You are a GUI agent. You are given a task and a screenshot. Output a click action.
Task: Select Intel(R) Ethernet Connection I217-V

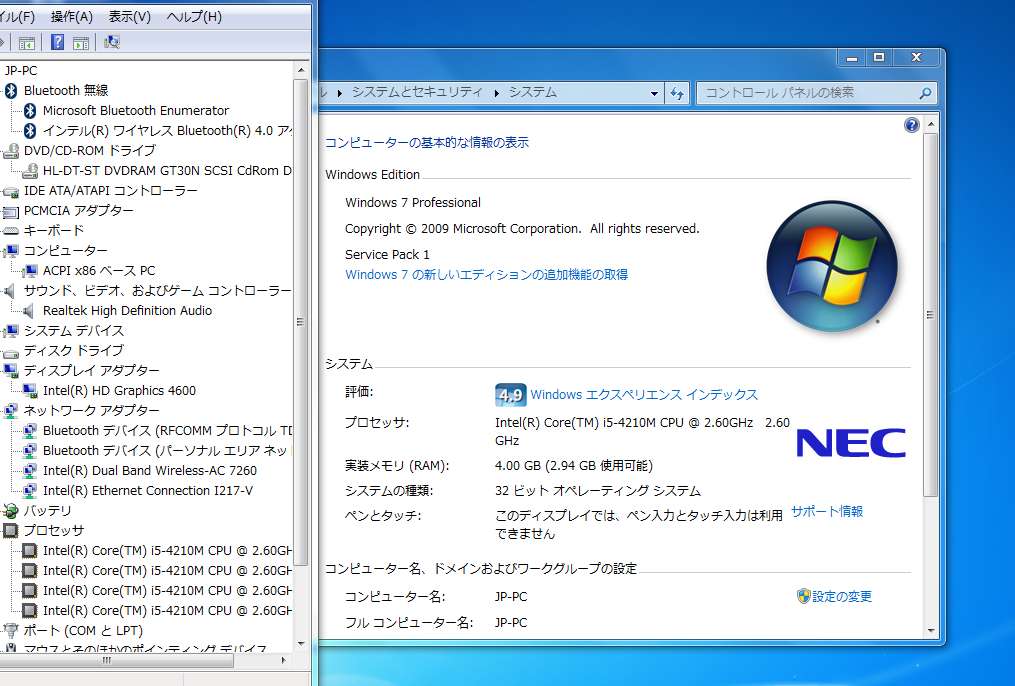tap(148, 491)
